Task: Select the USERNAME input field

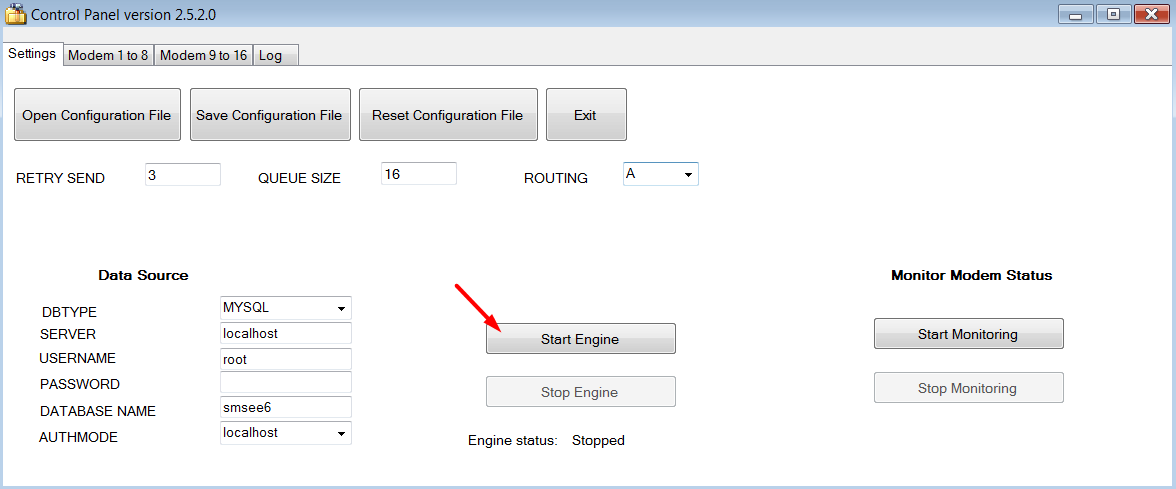Action: tap(285, 359)
